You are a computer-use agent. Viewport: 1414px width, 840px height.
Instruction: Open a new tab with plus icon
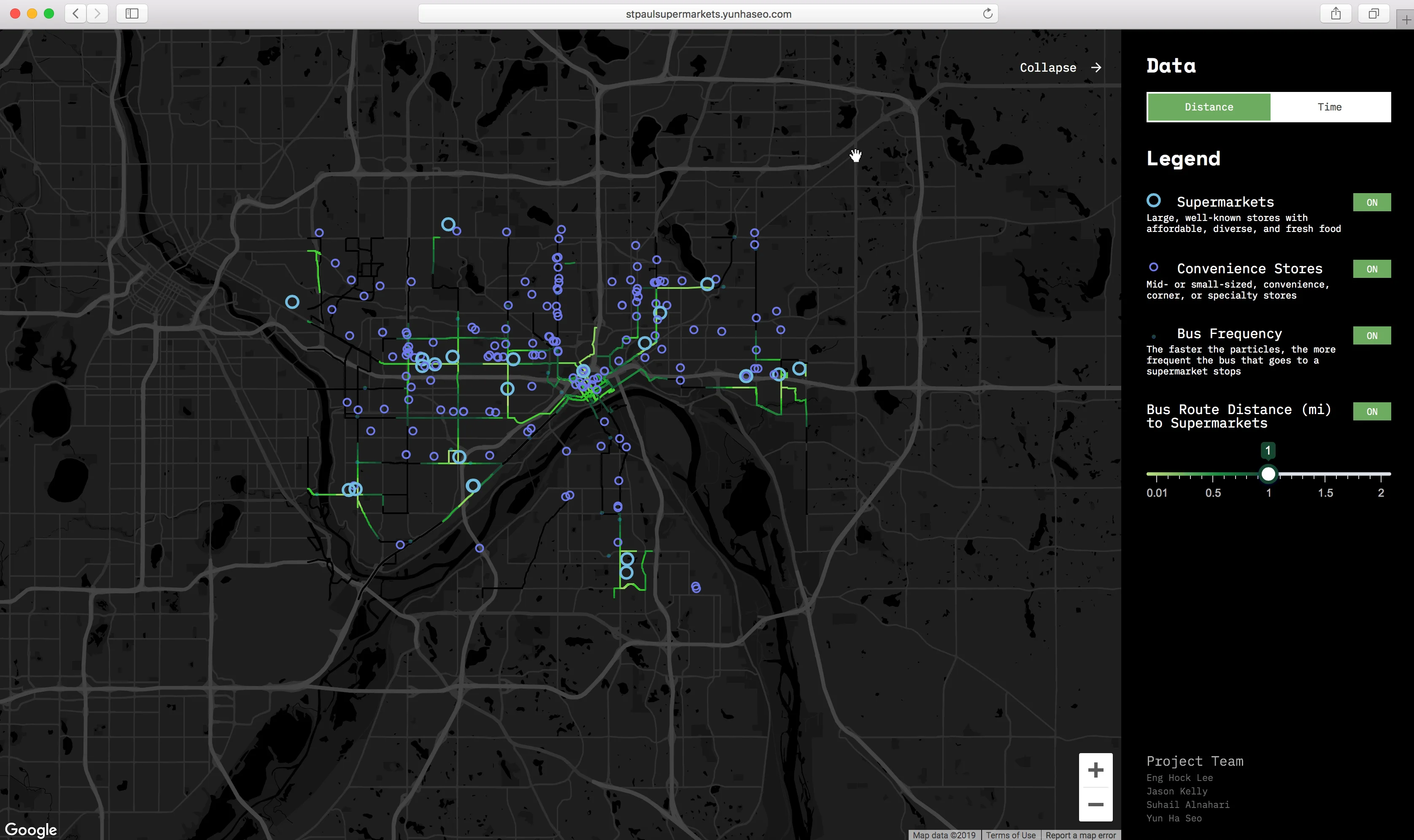(1406, 20)
